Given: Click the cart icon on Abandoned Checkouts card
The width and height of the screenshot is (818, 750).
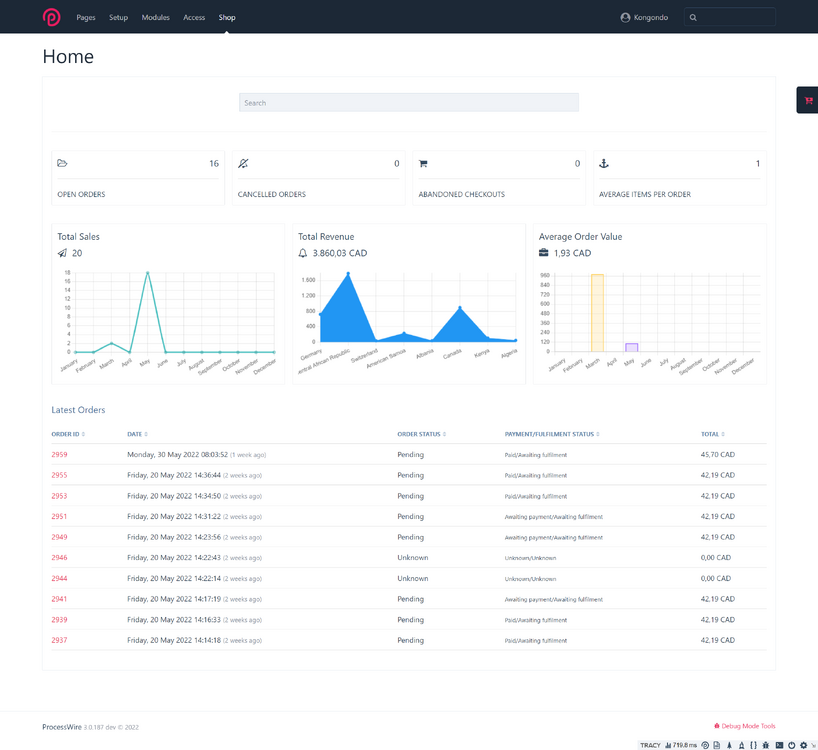Looking at the screenshot, I should point(423,163).
